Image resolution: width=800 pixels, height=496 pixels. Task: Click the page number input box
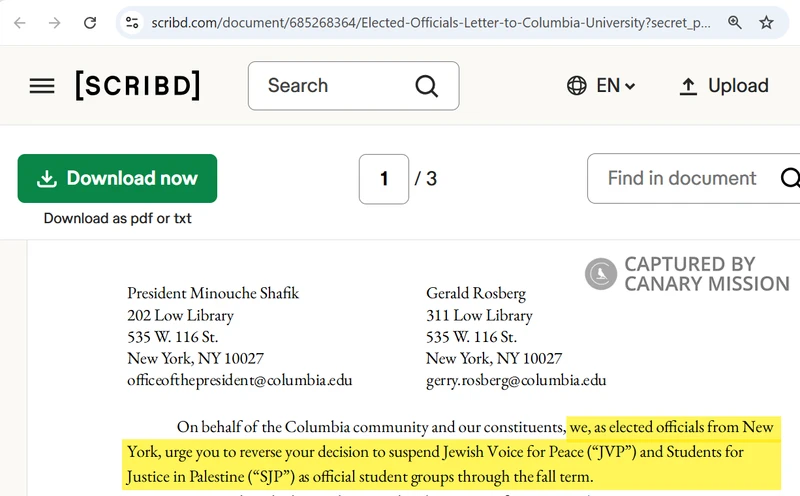[384, 179]
